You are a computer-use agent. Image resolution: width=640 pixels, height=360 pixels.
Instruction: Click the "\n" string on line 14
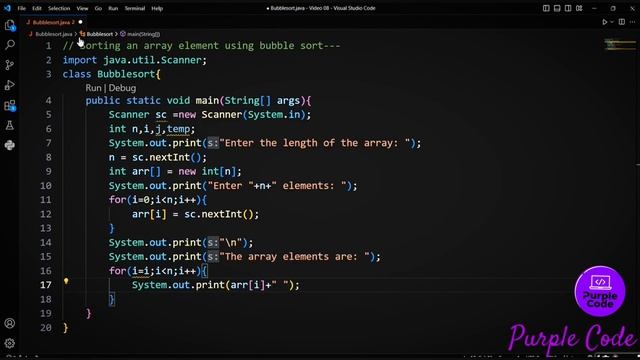(231, 242)
